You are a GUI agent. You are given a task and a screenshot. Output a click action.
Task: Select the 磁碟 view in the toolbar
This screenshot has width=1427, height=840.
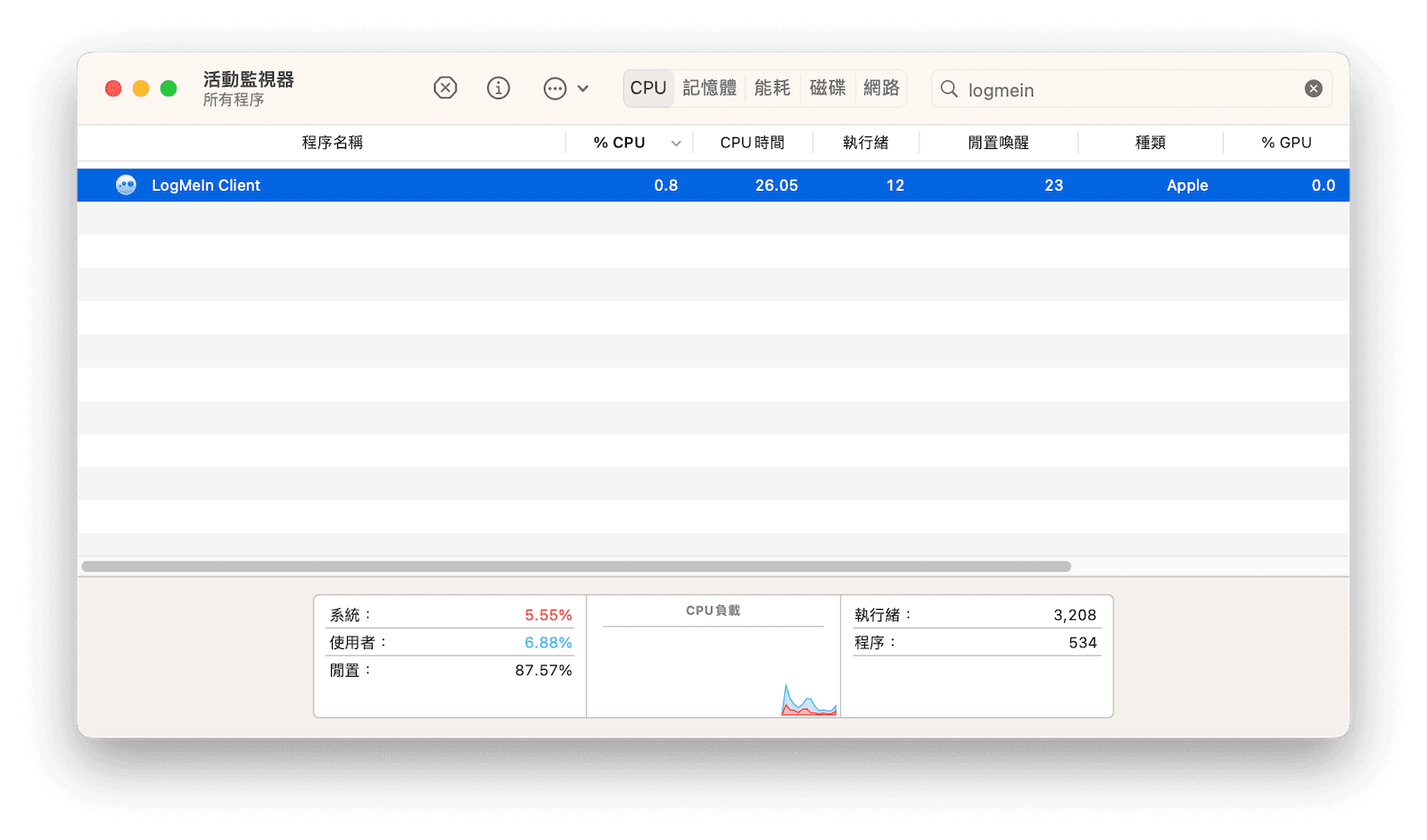[x=827, y=87]
